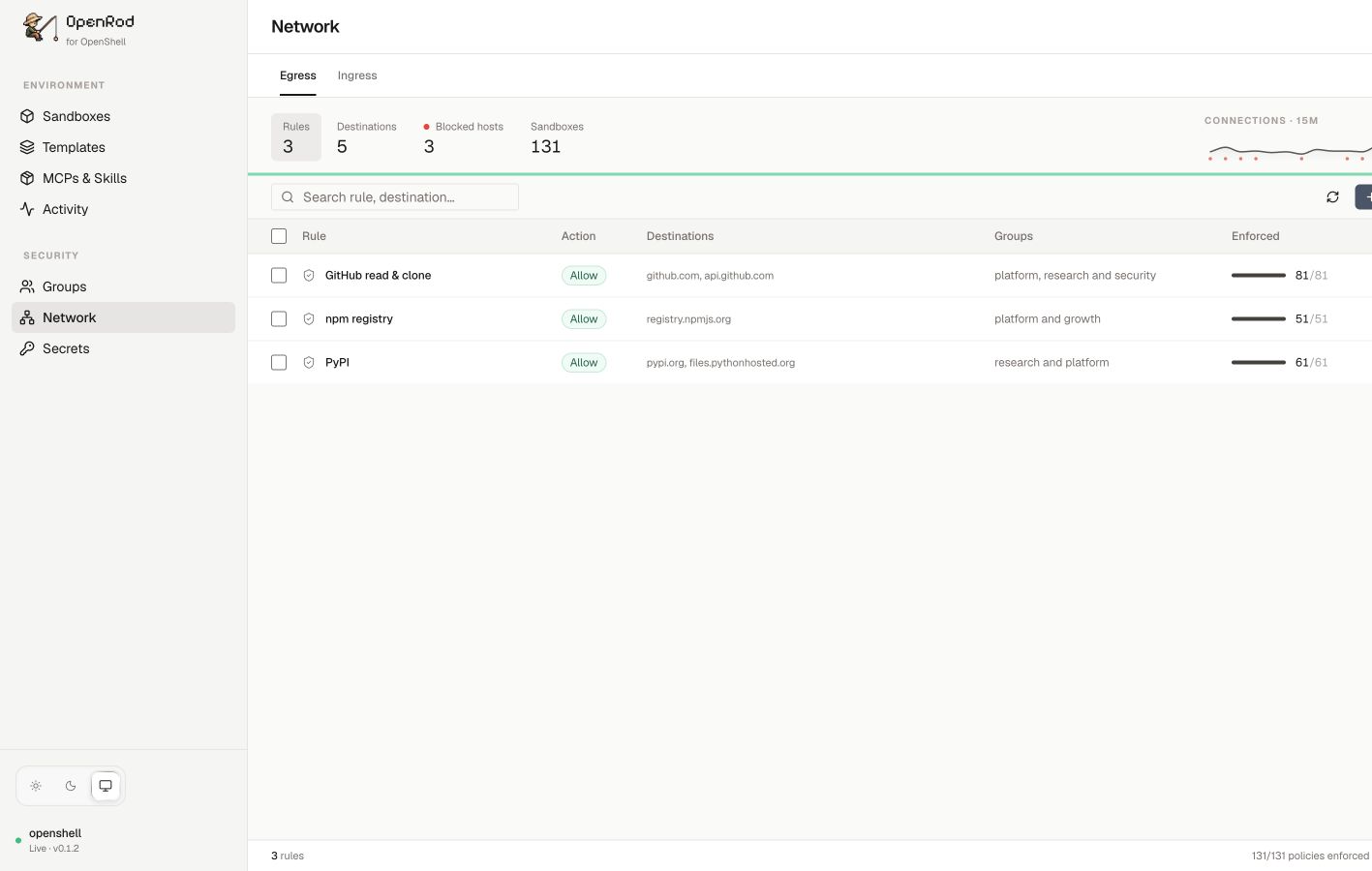Check the npm registry rule
Viewport: 1372px width, 871px height.
pos(279,319)
